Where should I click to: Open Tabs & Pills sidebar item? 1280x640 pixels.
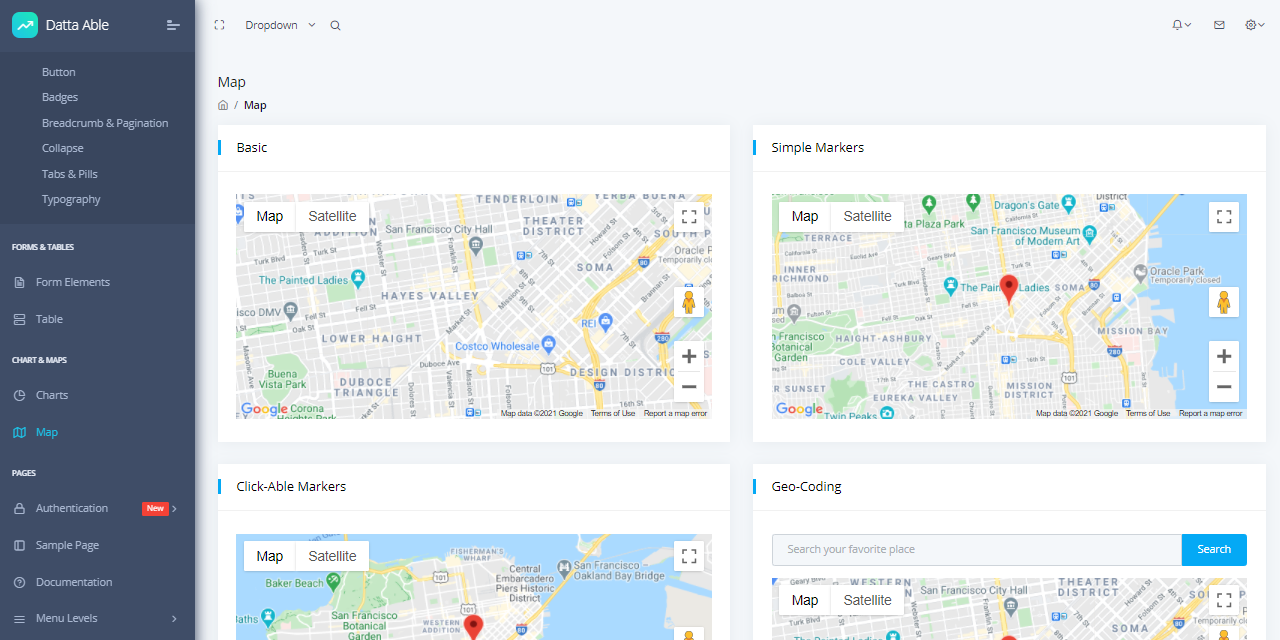(x=70, y=174)
